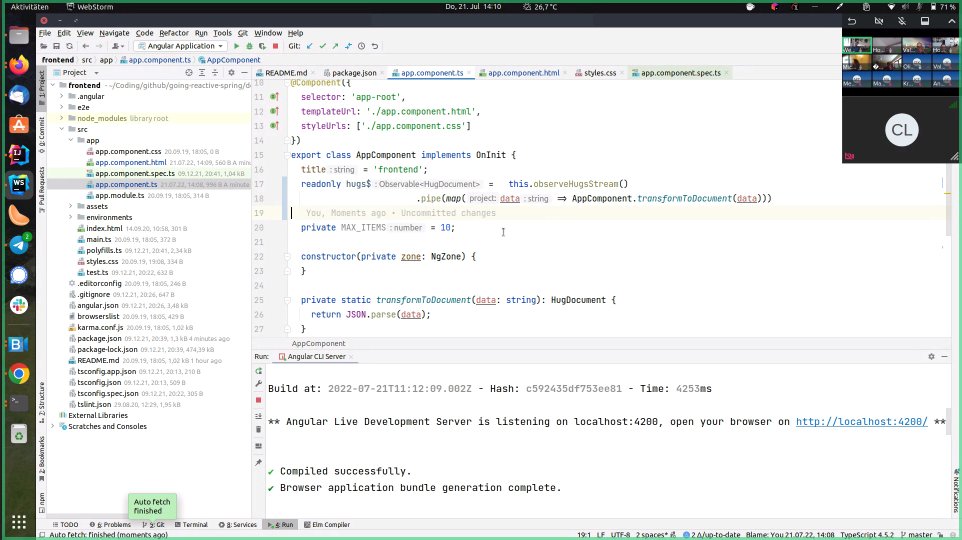Image resolution: width=962 pixels, height=540 pixels.
Task: Click Git commit checkmark icon
Action: (x=323, y=46)
